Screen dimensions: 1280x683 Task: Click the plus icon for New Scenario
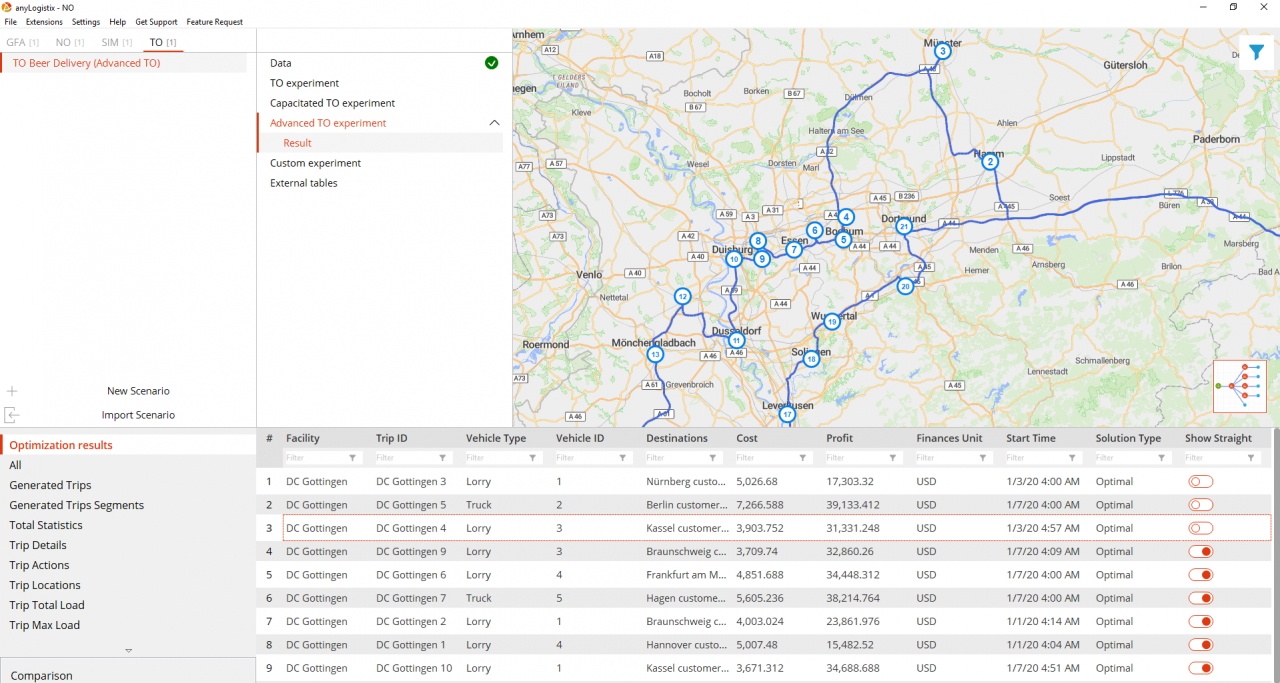(12, 391)
